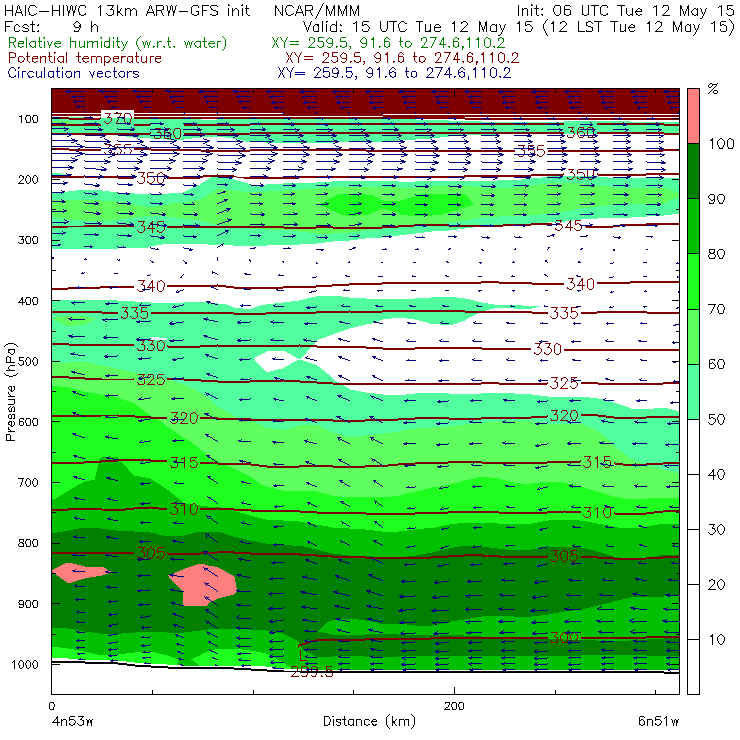740x740 pixels.
Task: Click the '0' distance axis tick label
Action: click(x=51, y=706)
